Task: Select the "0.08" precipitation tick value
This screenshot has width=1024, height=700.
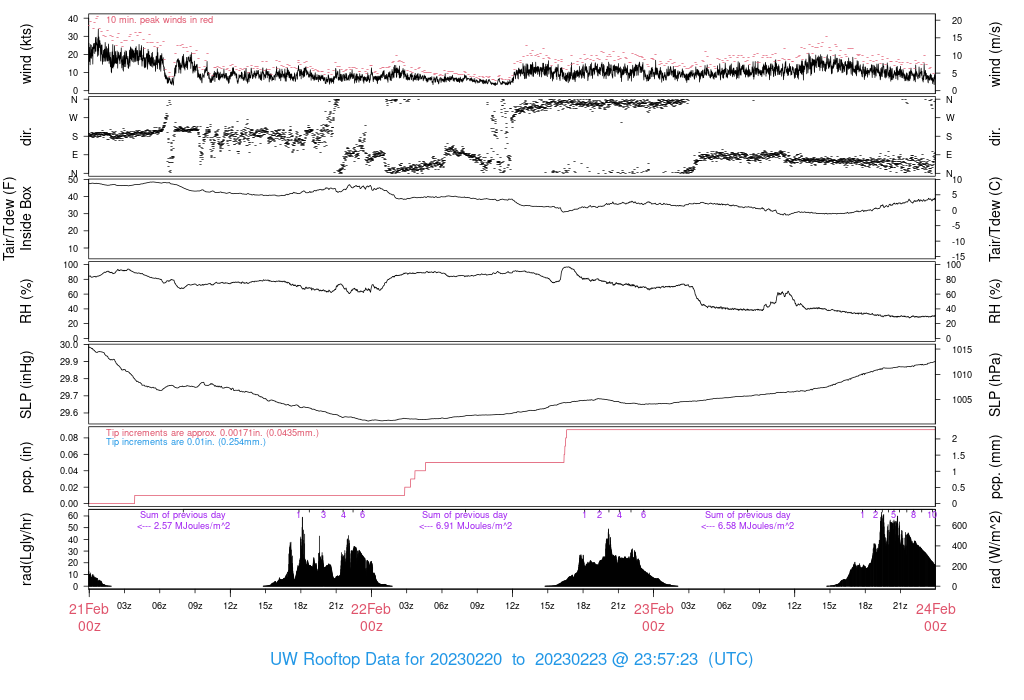Action: click(69, 438)
